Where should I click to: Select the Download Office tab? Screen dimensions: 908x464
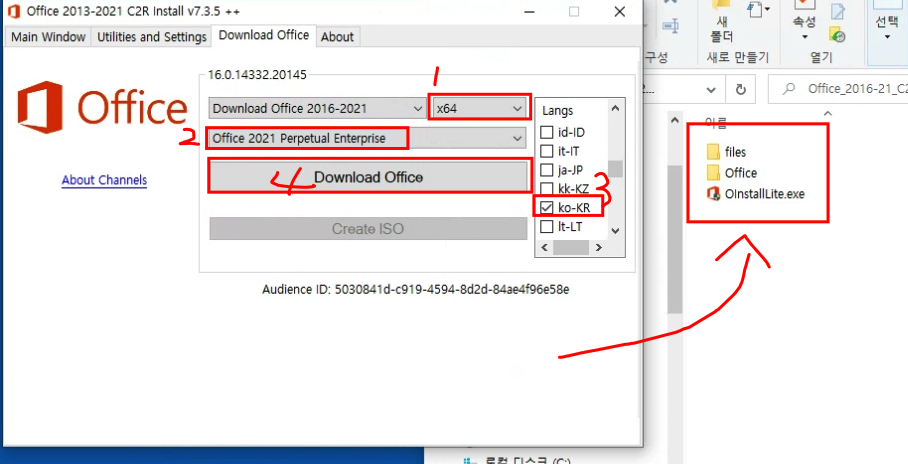(x=263, y=35)
